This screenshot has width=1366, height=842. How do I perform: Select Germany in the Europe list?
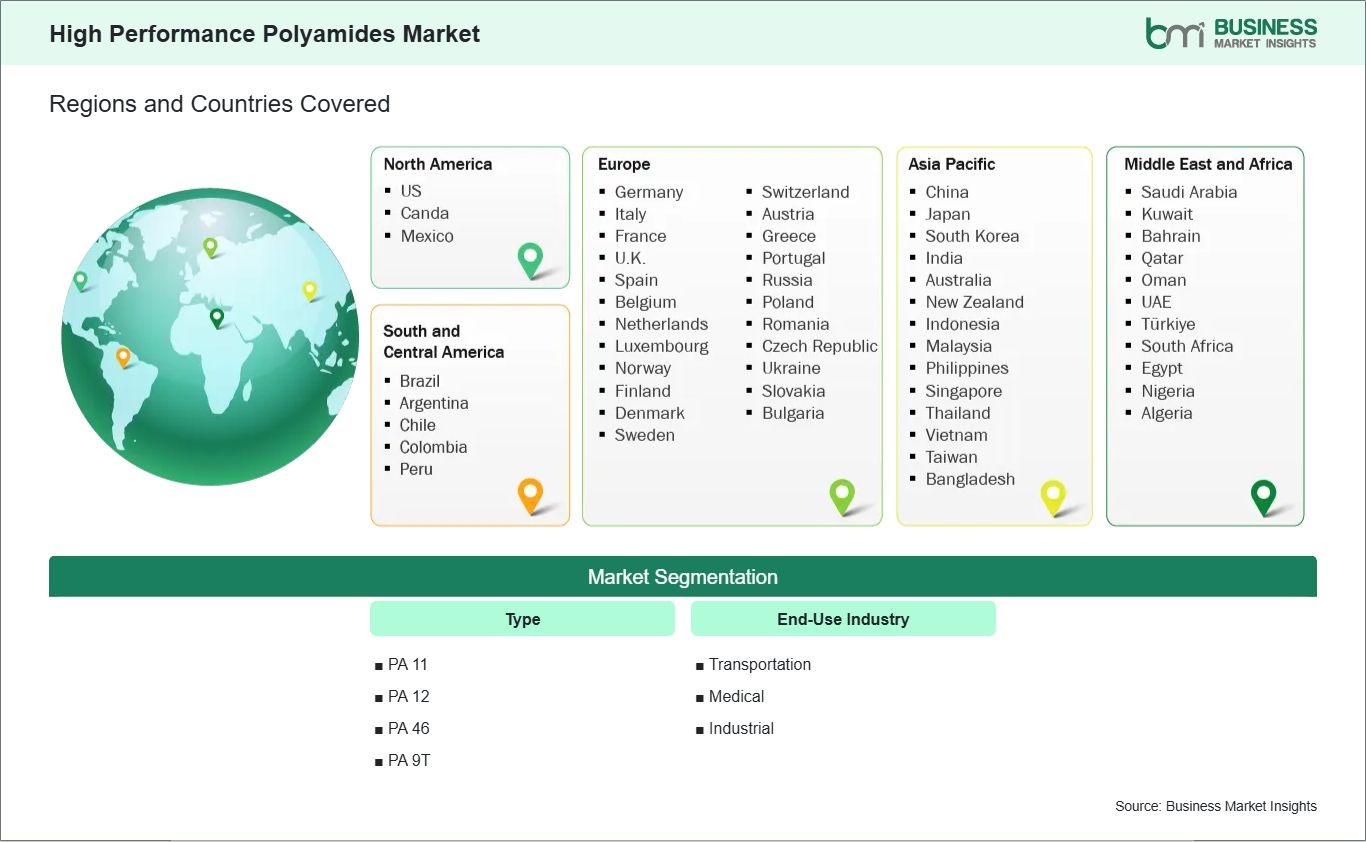point(648,192)
